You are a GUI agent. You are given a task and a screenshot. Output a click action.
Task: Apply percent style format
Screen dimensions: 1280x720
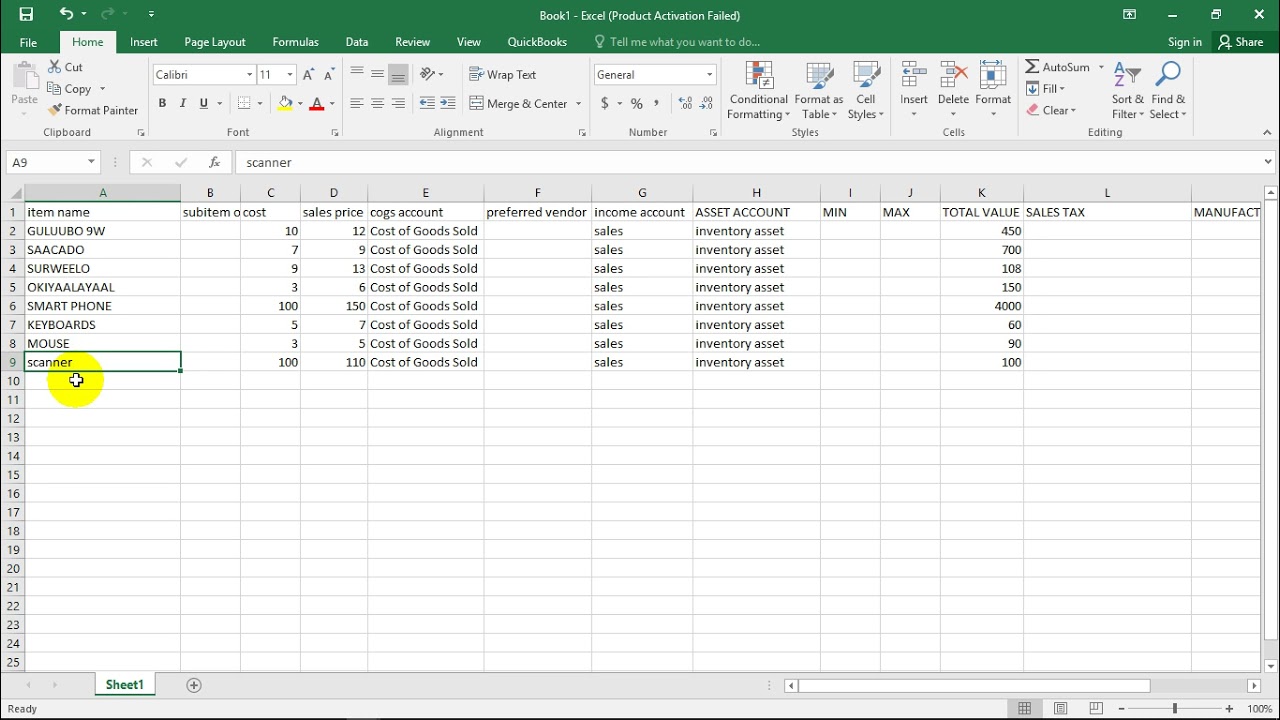(636, 104)
